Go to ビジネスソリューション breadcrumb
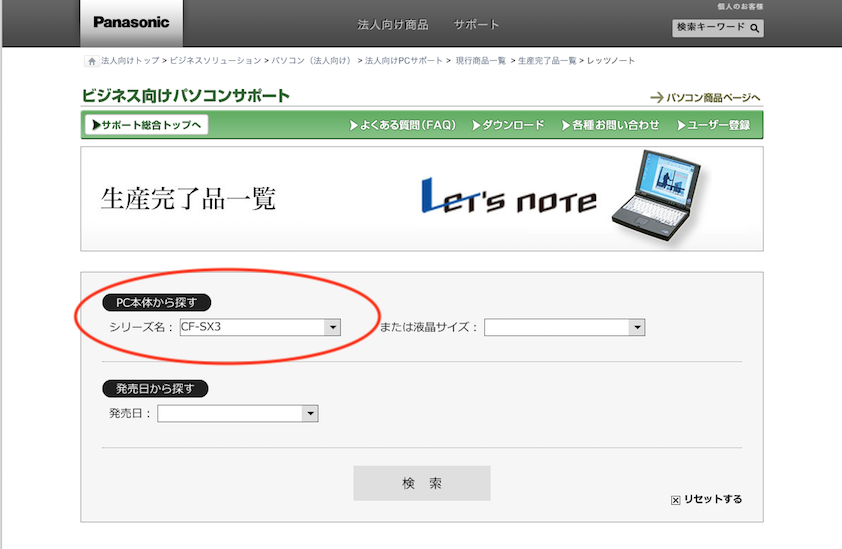This screenshot has width=842, height=549. coord(215,61)
